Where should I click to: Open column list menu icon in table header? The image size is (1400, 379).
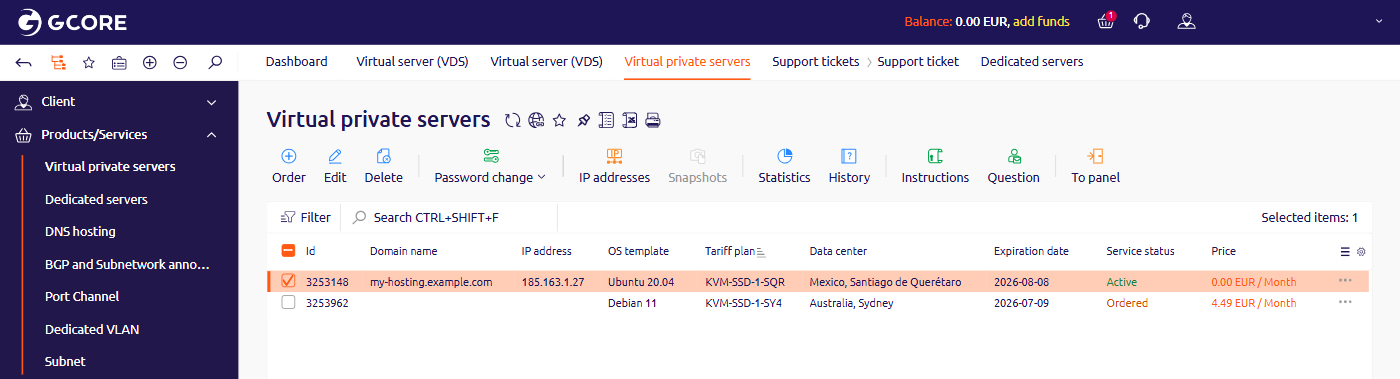[1345, 252]
